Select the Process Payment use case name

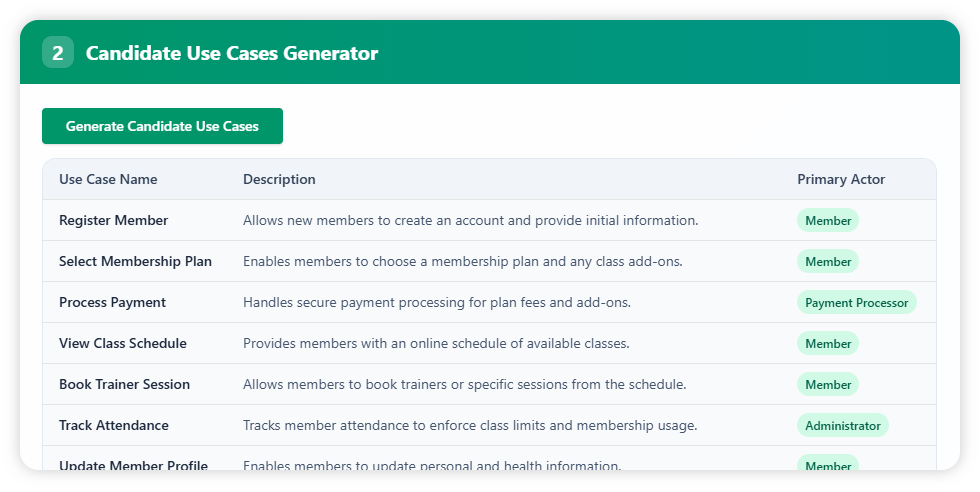click(112, 302)
